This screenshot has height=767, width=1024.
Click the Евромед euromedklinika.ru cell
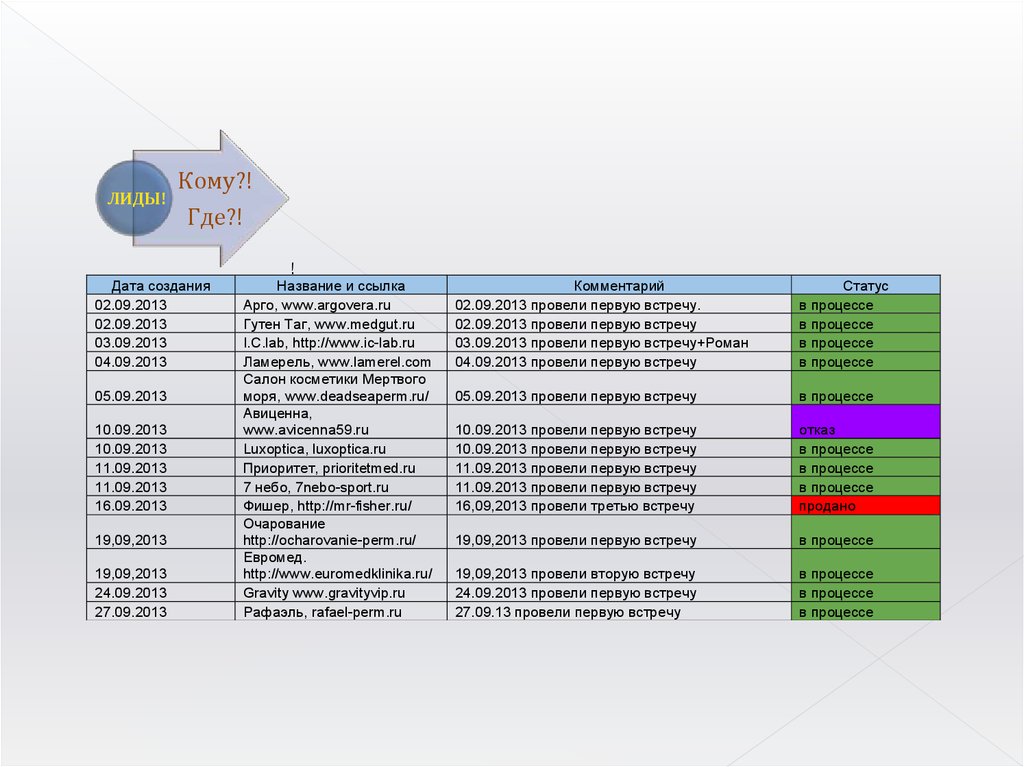[x=341, y=565]
